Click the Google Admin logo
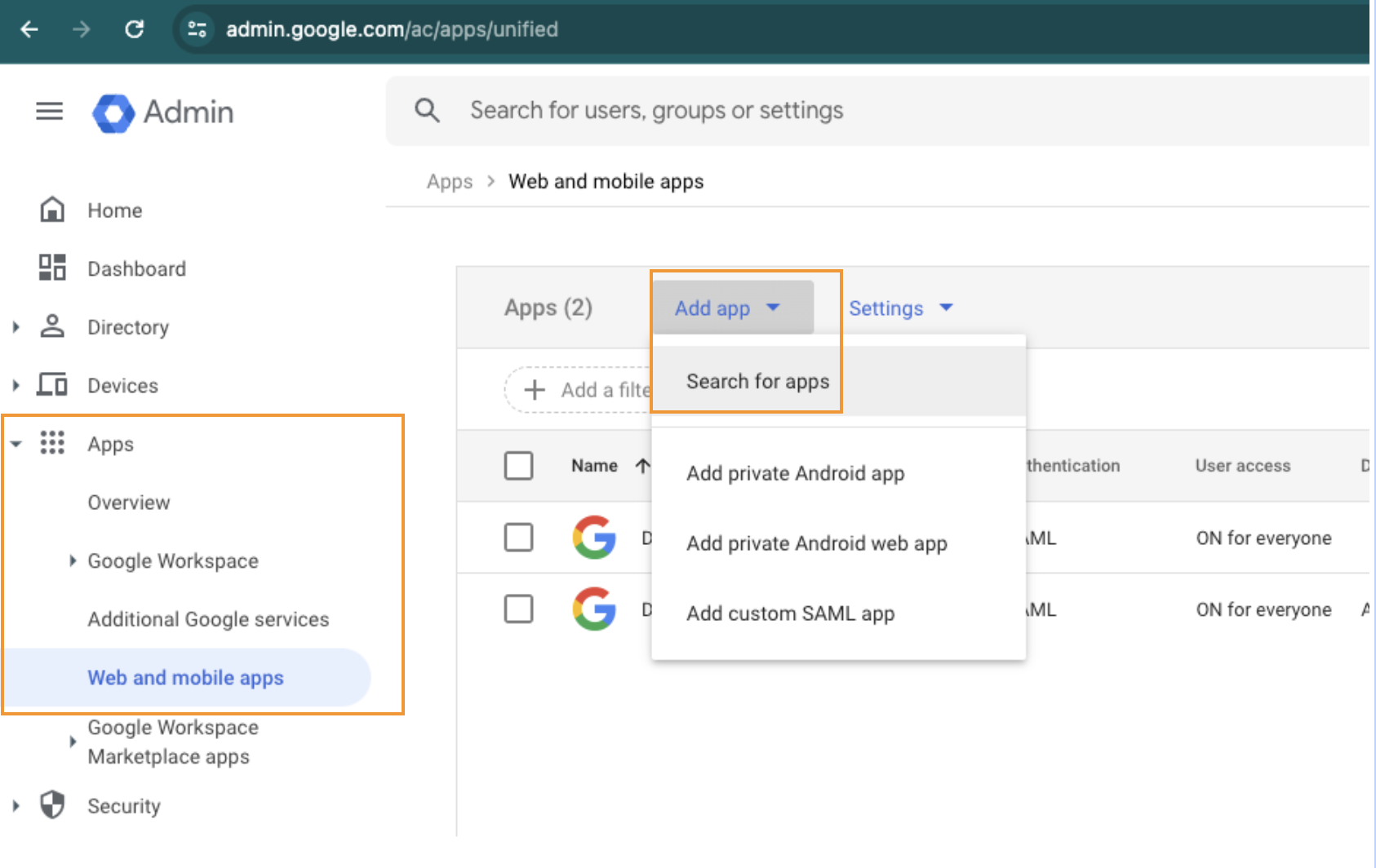Screen dimensions: 1376x868 coord(163,112)
